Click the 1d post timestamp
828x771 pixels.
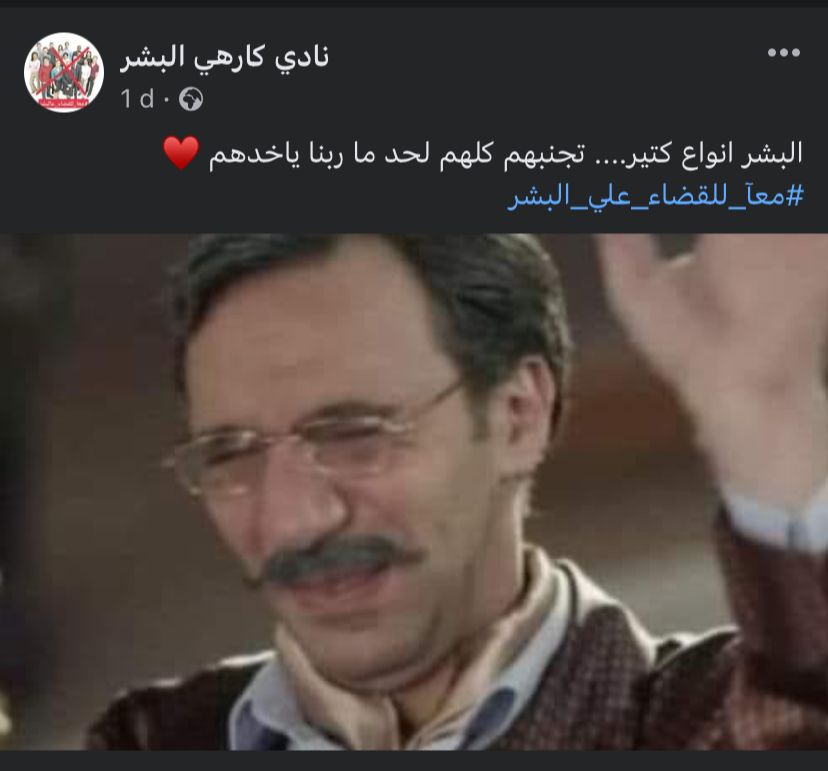(137, 99)
